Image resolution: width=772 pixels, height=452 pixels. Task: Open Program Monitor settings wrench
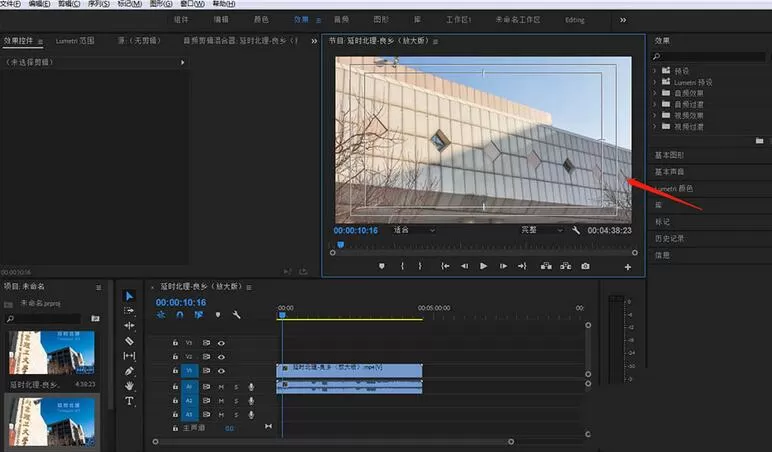pos(576,230)
